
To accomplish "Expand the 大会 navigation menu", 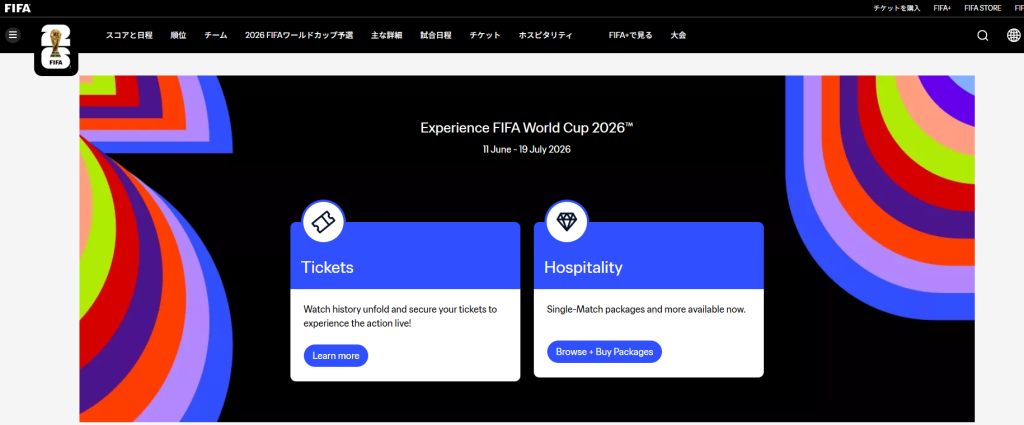I will tap(678, 36).
